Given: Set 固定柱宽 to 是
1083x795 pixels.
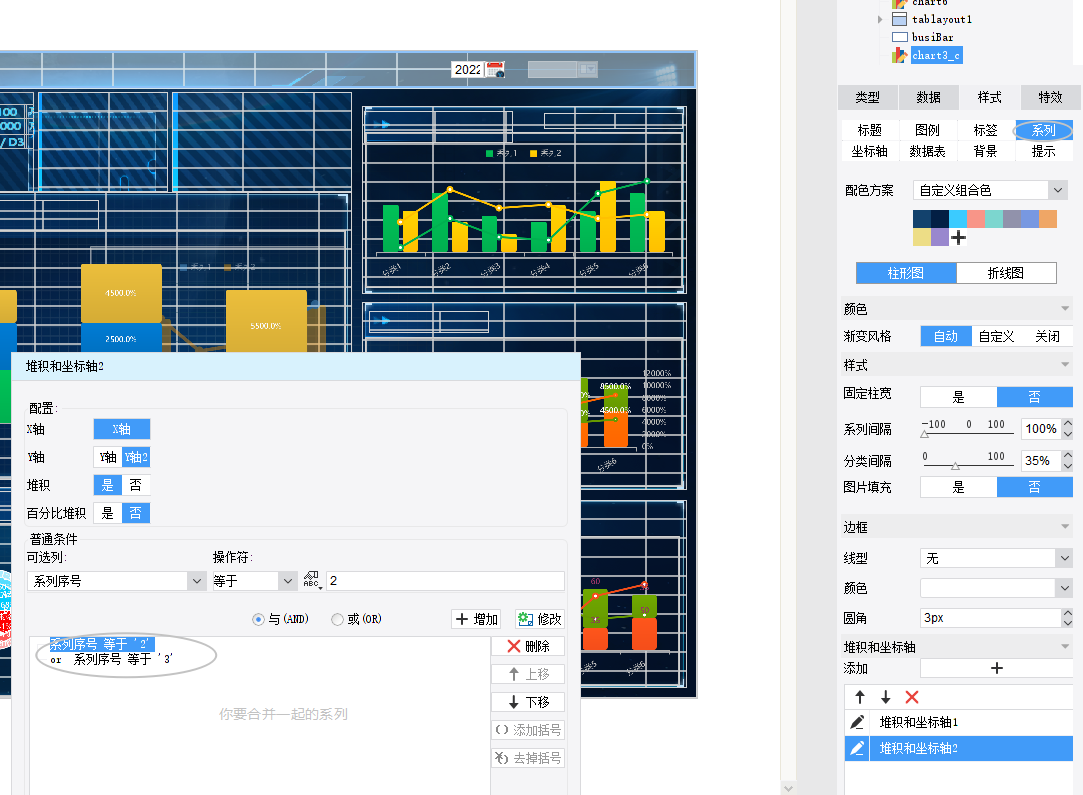Looking at the screenshot, I should click(x=959, y=396).
